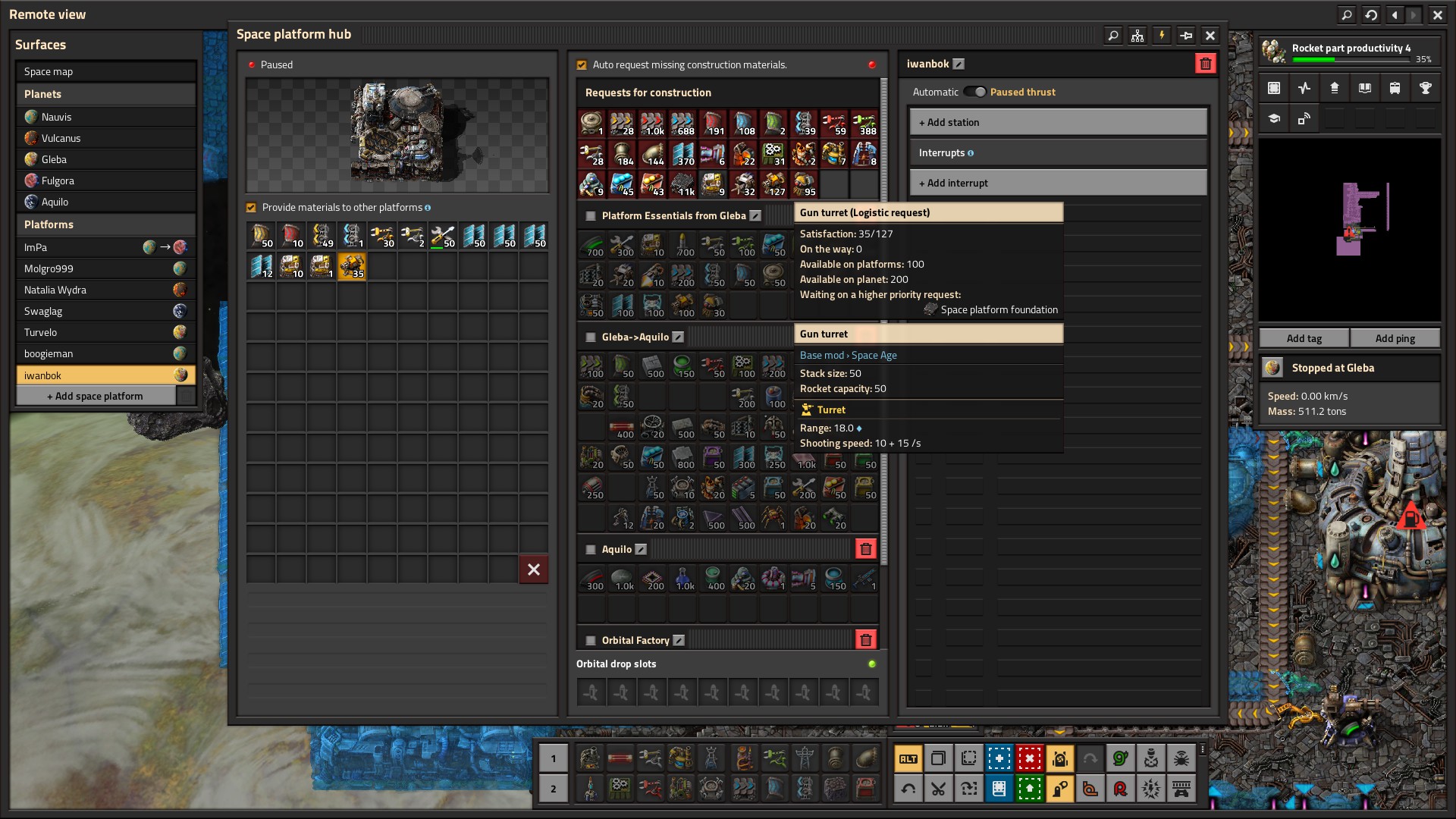Screen dimensions: 1456x819
Task: Click the Add tag button
Action: (x=1304, y=338)
